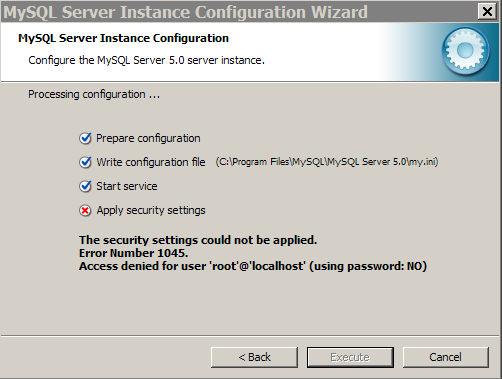Viewport: 502px width, 379px height.
Task: Click the wizard window title bar
Action: click(238, 12)
